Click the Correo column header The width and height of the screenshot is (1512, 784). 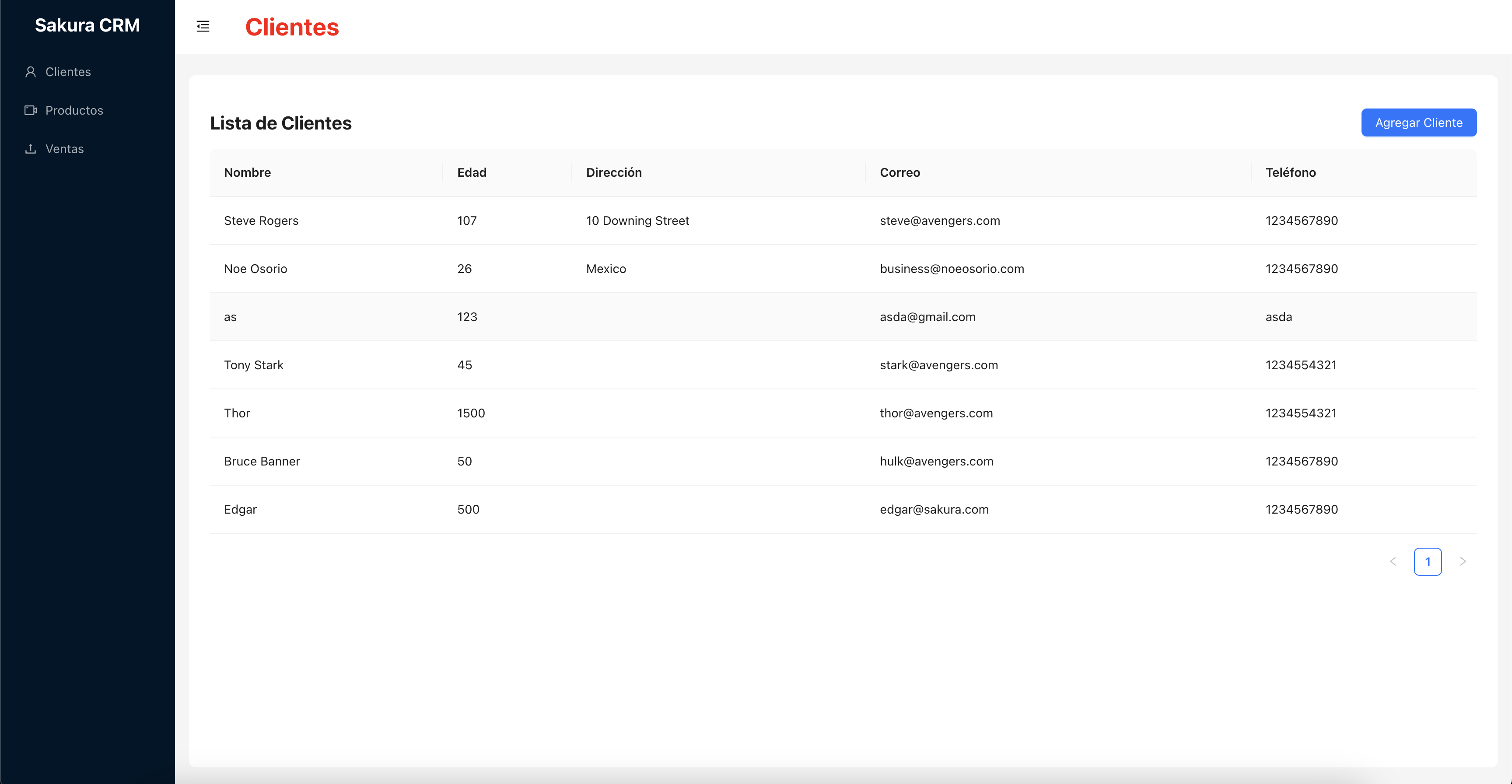(x=900, y=172)
